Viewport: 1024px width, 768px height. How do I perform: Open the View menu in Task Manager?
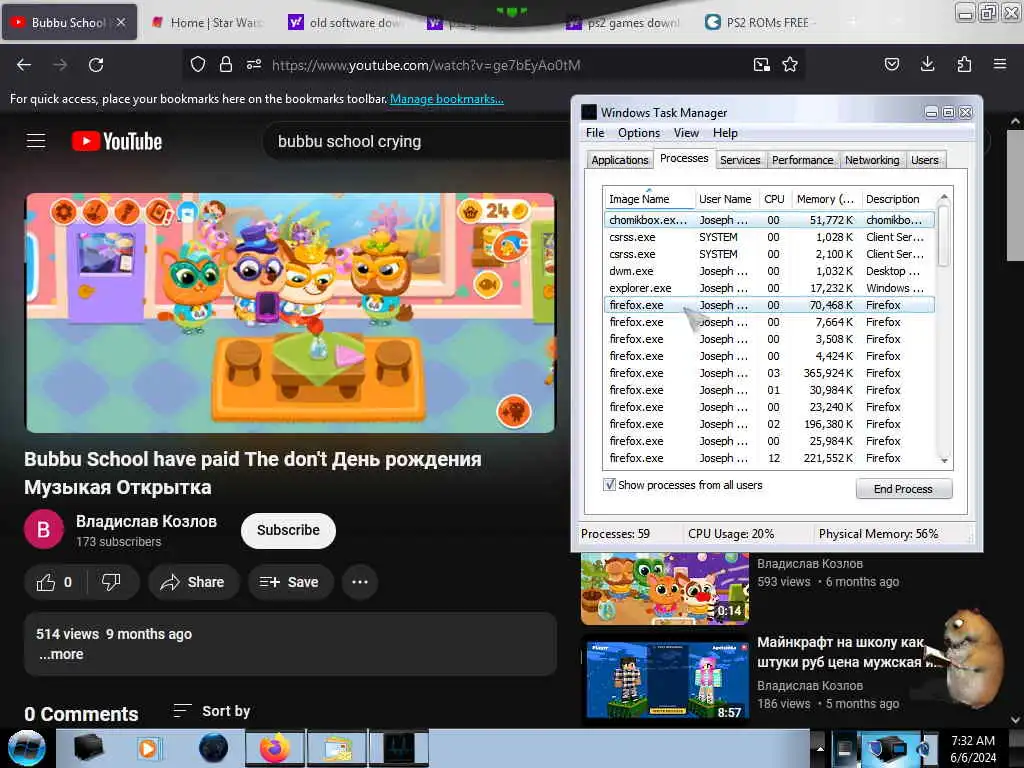point(686,133)
